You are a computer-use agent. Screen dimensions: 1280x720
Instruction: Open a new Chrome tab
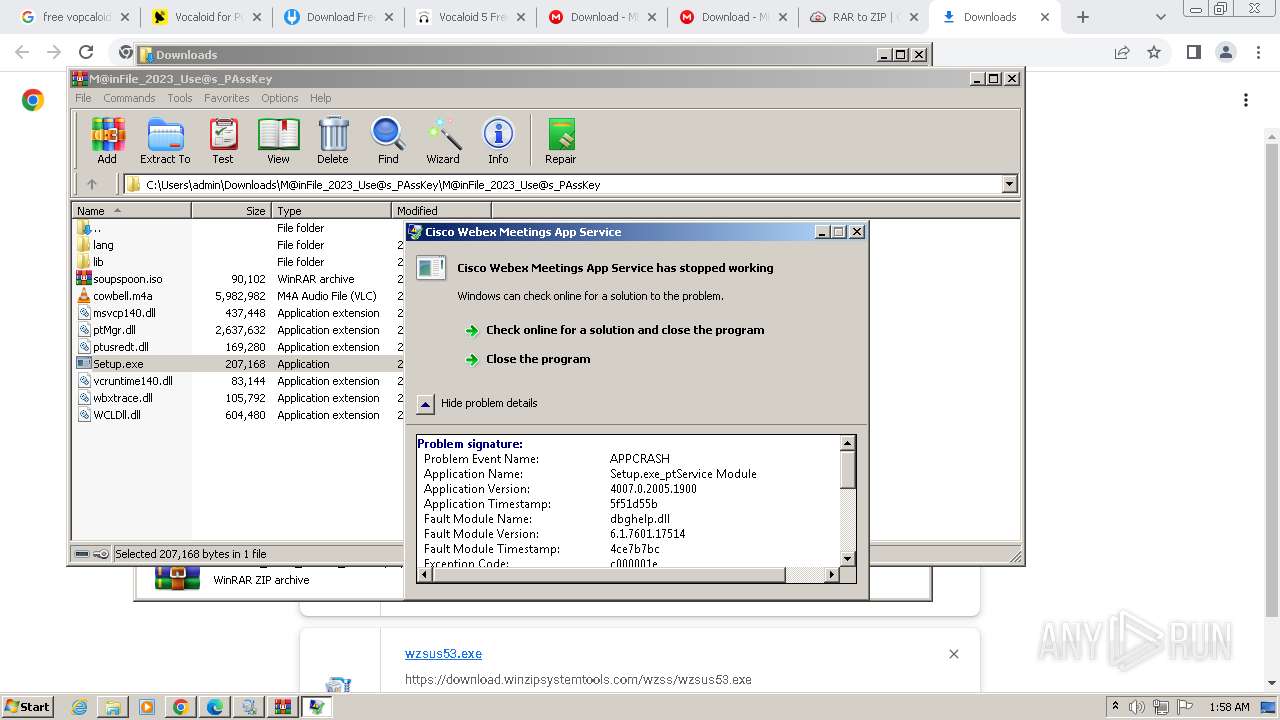(1082, 17)
